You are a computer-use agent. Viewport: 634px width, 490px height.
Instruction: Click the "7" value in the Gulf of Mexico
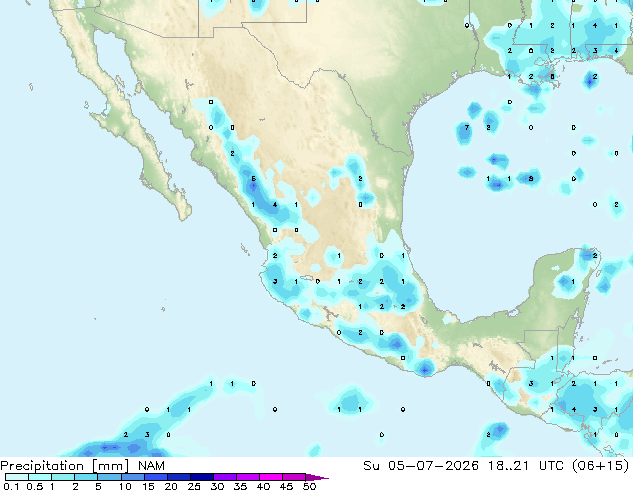[x=467, y=128]
